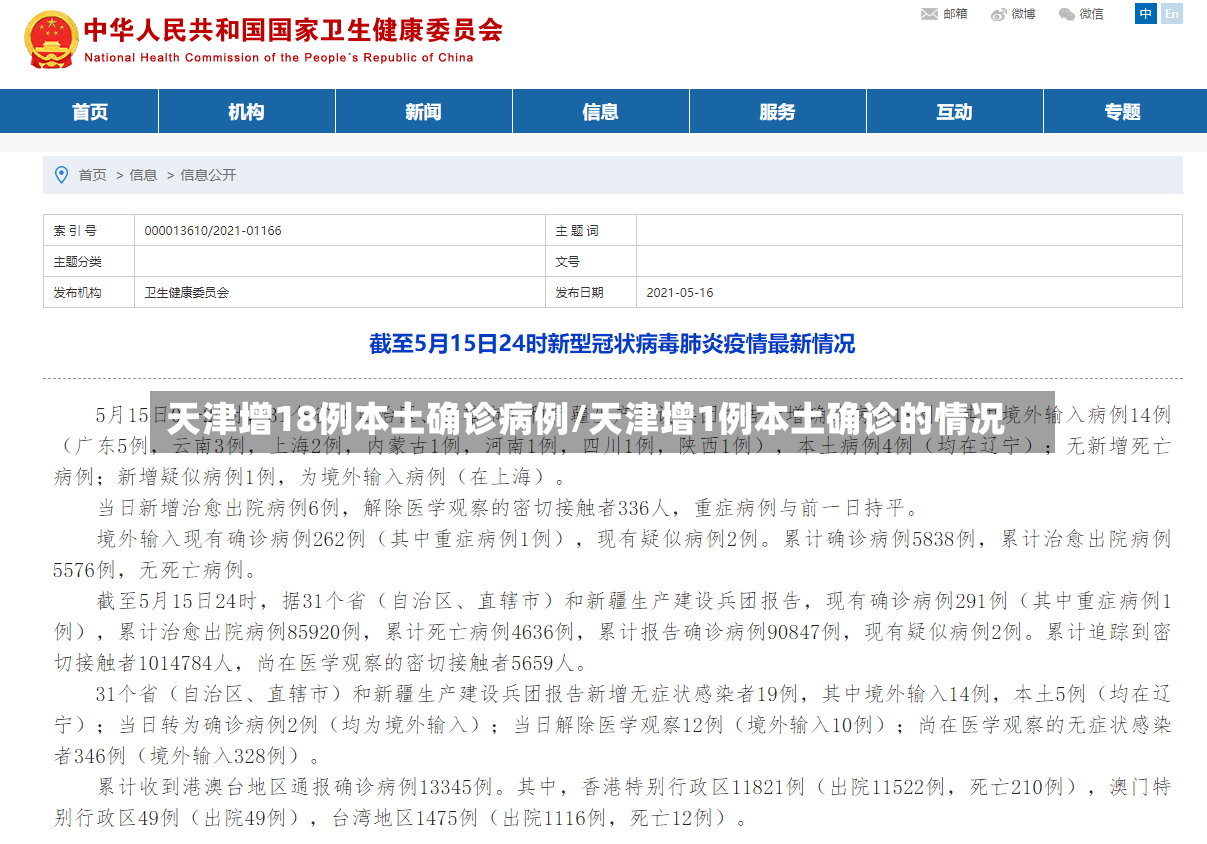Click the national emblem logo

tap(49, 40)
